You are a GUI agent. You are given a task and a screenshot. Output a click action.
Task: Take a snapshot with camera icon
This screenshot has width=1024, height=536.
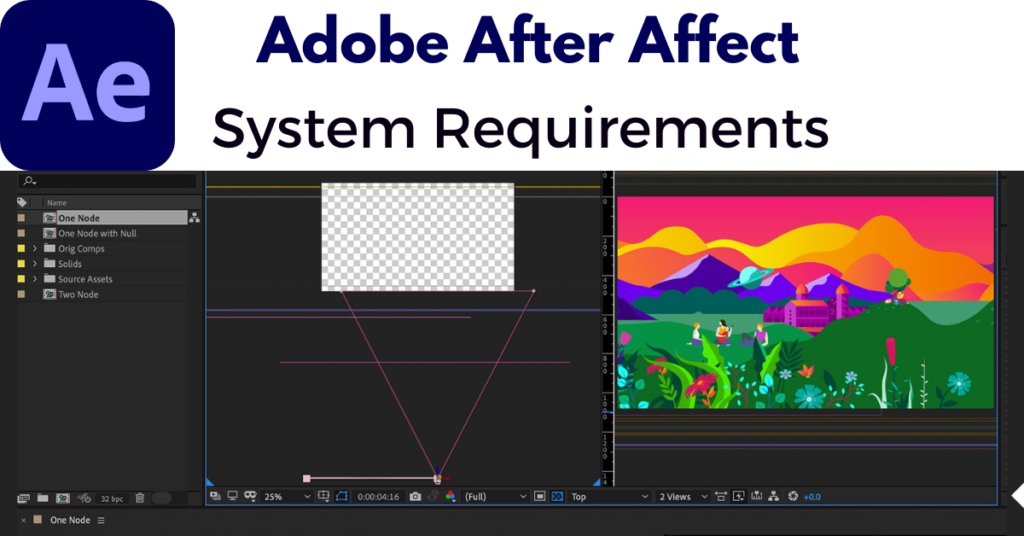click(x=415, y=497)
